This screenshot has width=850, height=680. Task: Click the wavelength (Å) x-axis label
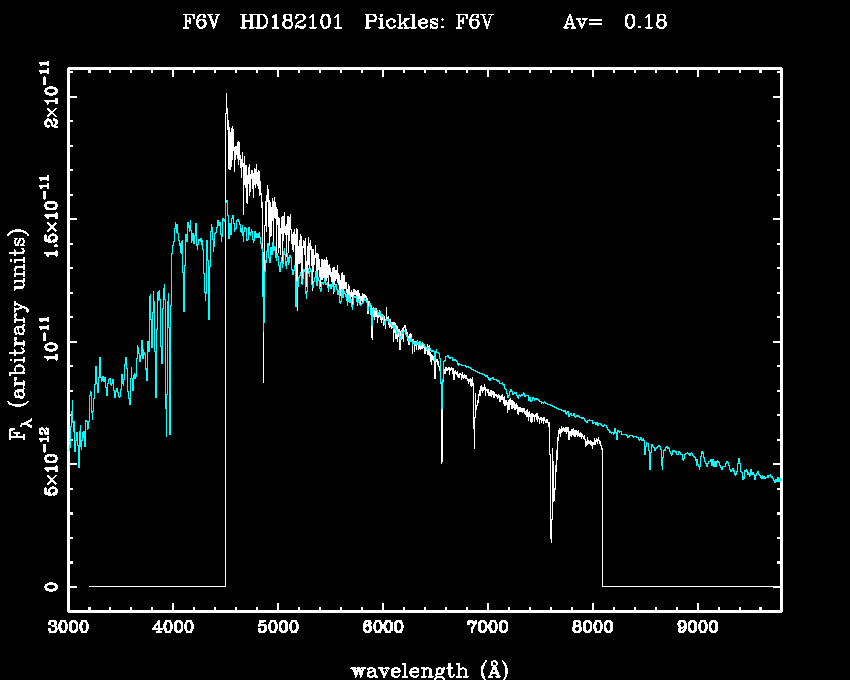(x=422, y=669)
